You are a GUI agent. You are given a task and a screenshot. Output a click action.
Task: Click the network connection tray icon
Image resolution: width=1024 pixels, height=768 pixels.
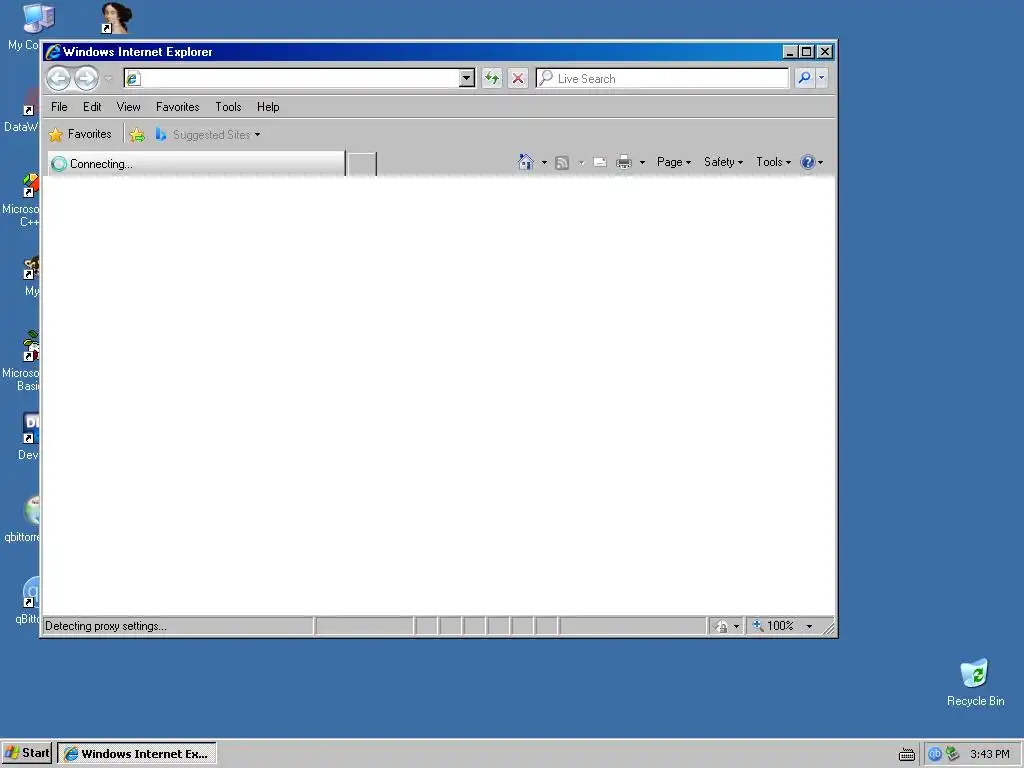[x=952, y=754]
